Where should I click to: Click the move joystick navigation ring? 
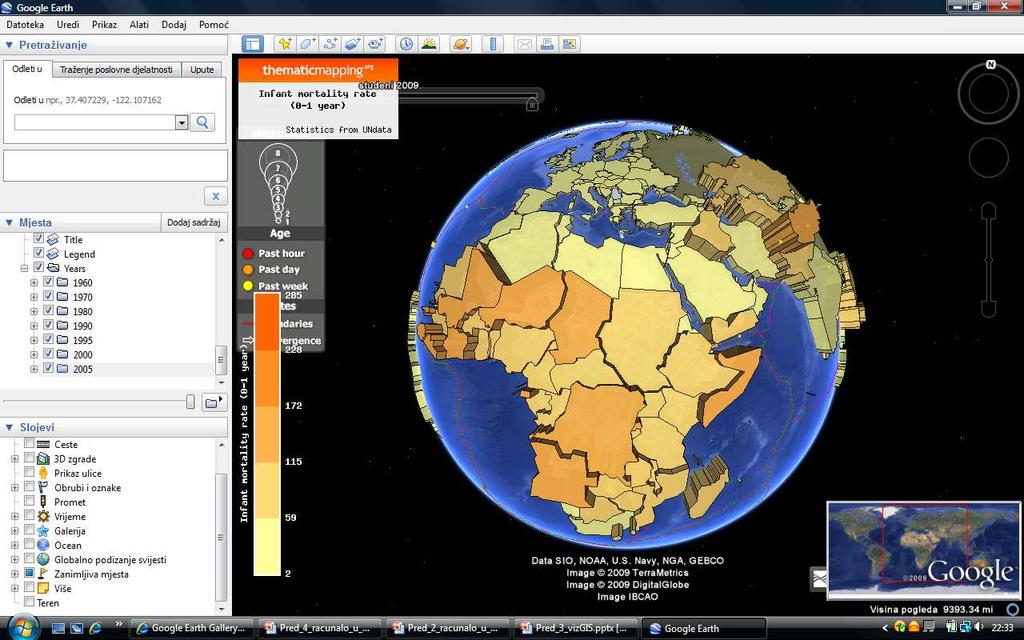(x=989, y=157)
